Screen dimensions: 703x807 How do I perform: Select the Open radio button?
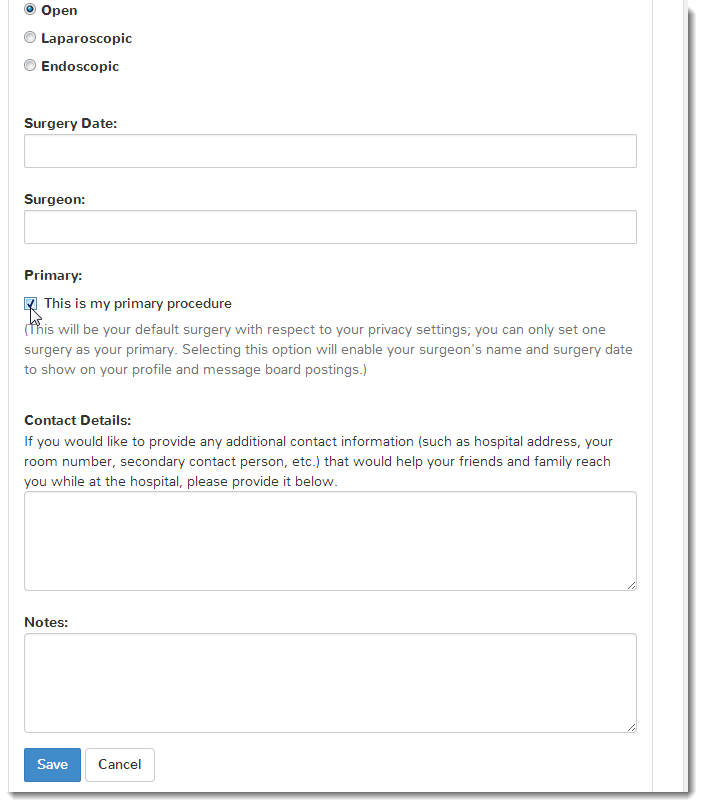(x=30, y=10)
